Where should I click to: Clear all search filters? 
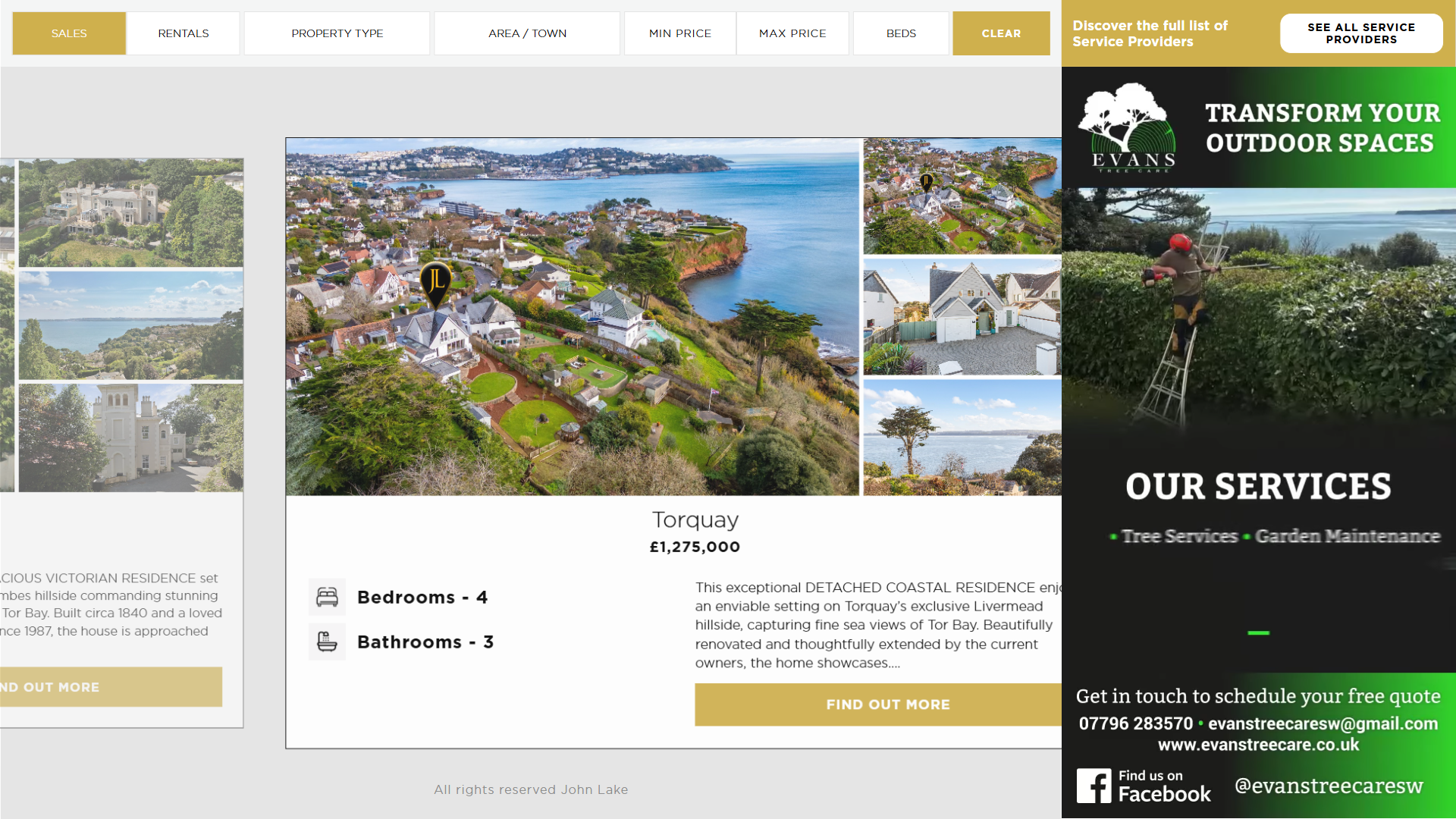[1001, 33]
